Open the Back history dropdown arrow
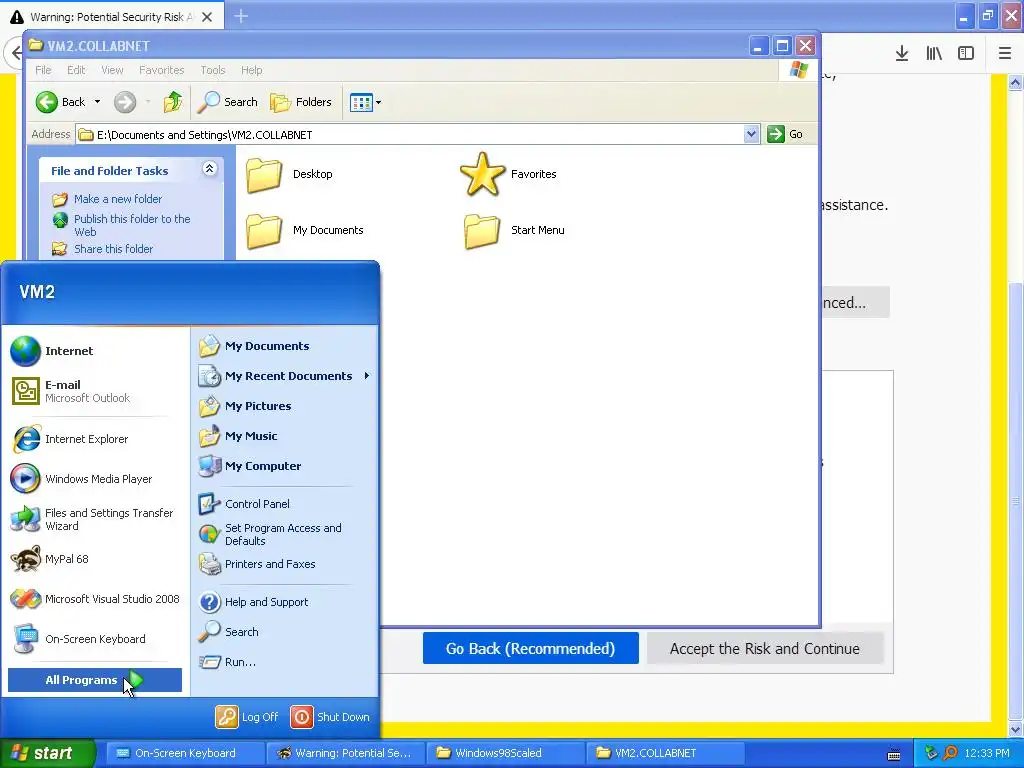Image resolution: width=1024 pixels, height=768 pixels. coord(97,102)
